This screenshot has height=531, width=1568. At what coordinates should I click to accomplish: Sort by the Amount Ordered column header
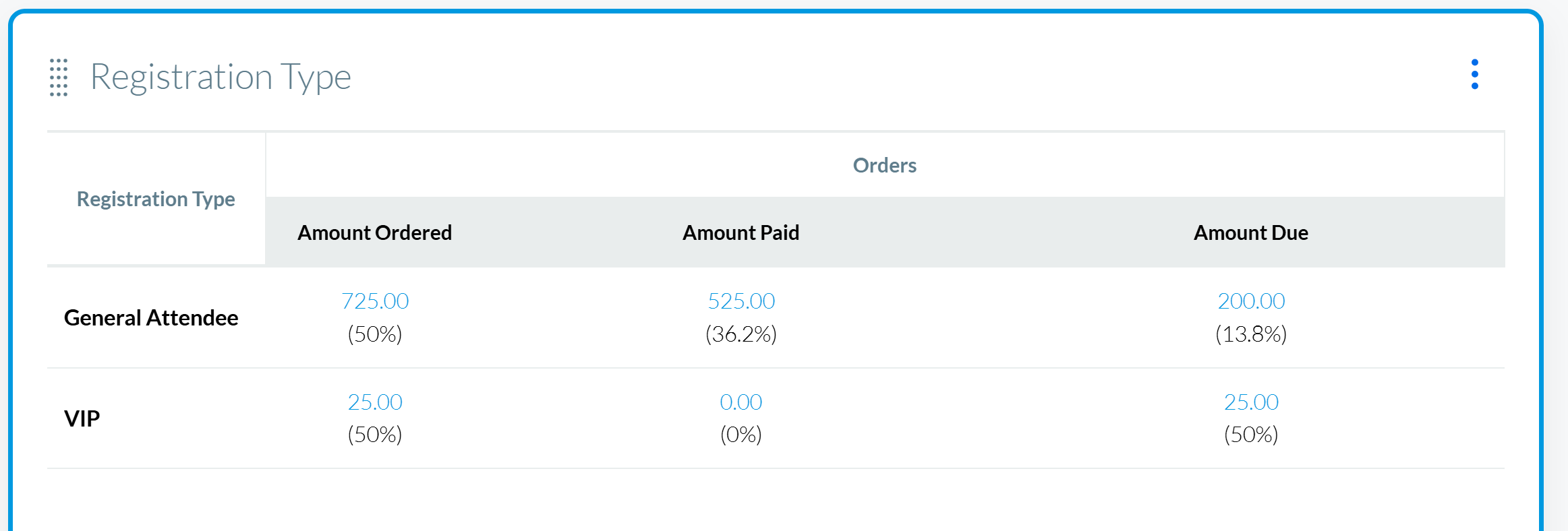click(x=374, y=232)
